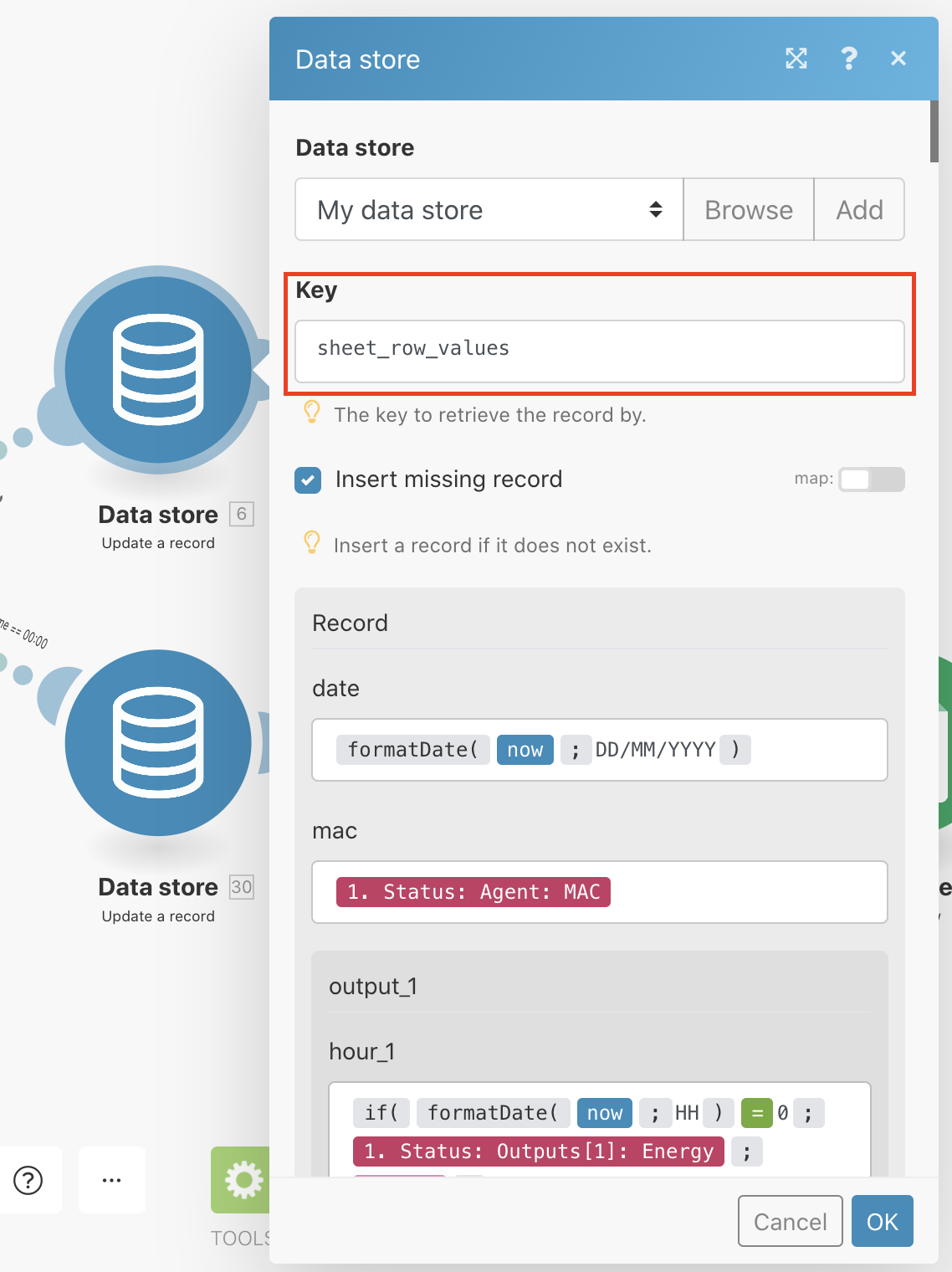Click the date field input
Viewport: 952px width, 1272px height.
click(x=600, y=750)
